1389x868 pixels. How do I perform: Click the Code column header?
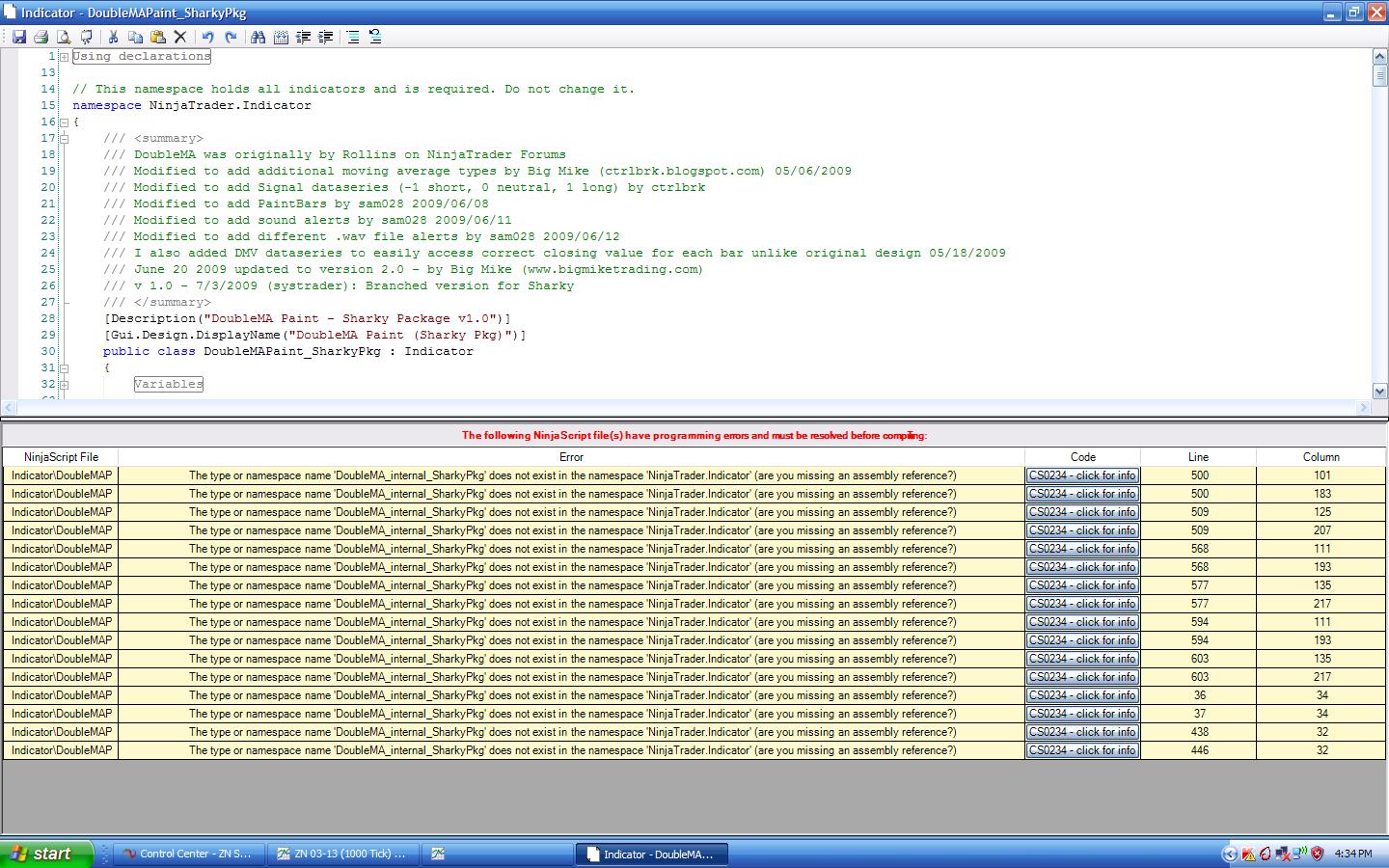point(1082,457)
